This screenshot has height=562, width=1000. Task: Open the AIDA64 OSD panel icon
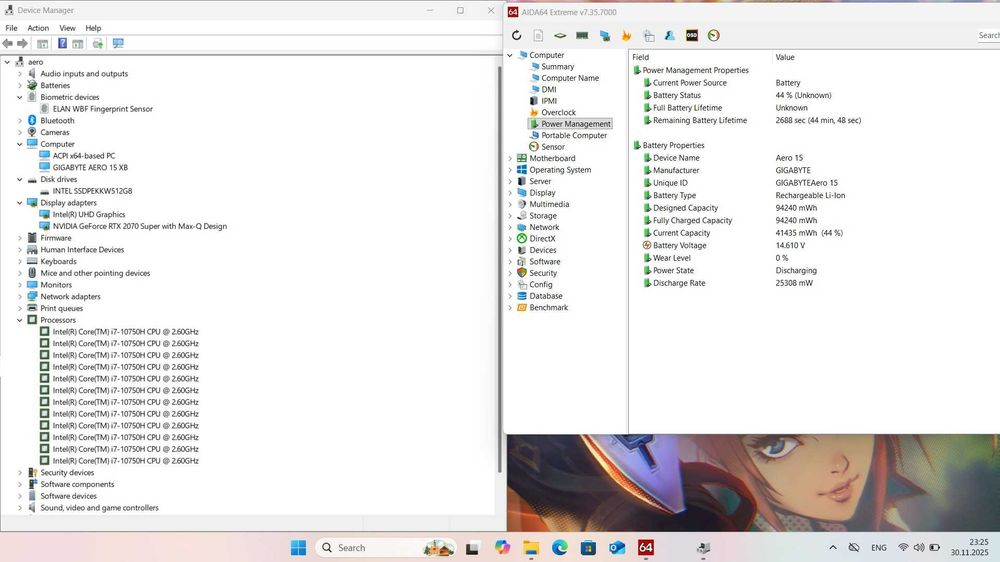692,36
